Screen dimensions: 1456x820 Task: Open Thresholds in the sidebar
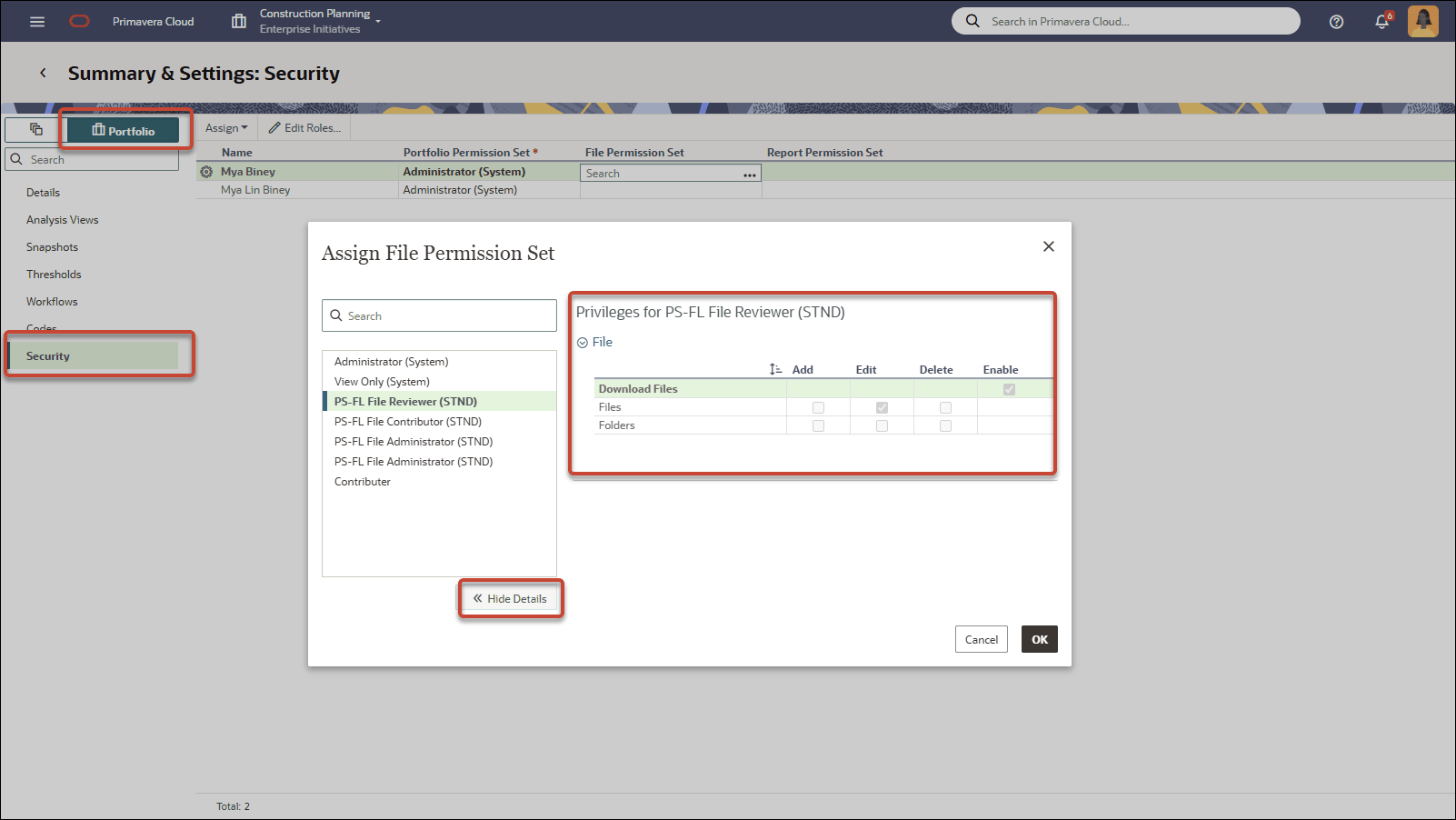click(x=54, y=275)
